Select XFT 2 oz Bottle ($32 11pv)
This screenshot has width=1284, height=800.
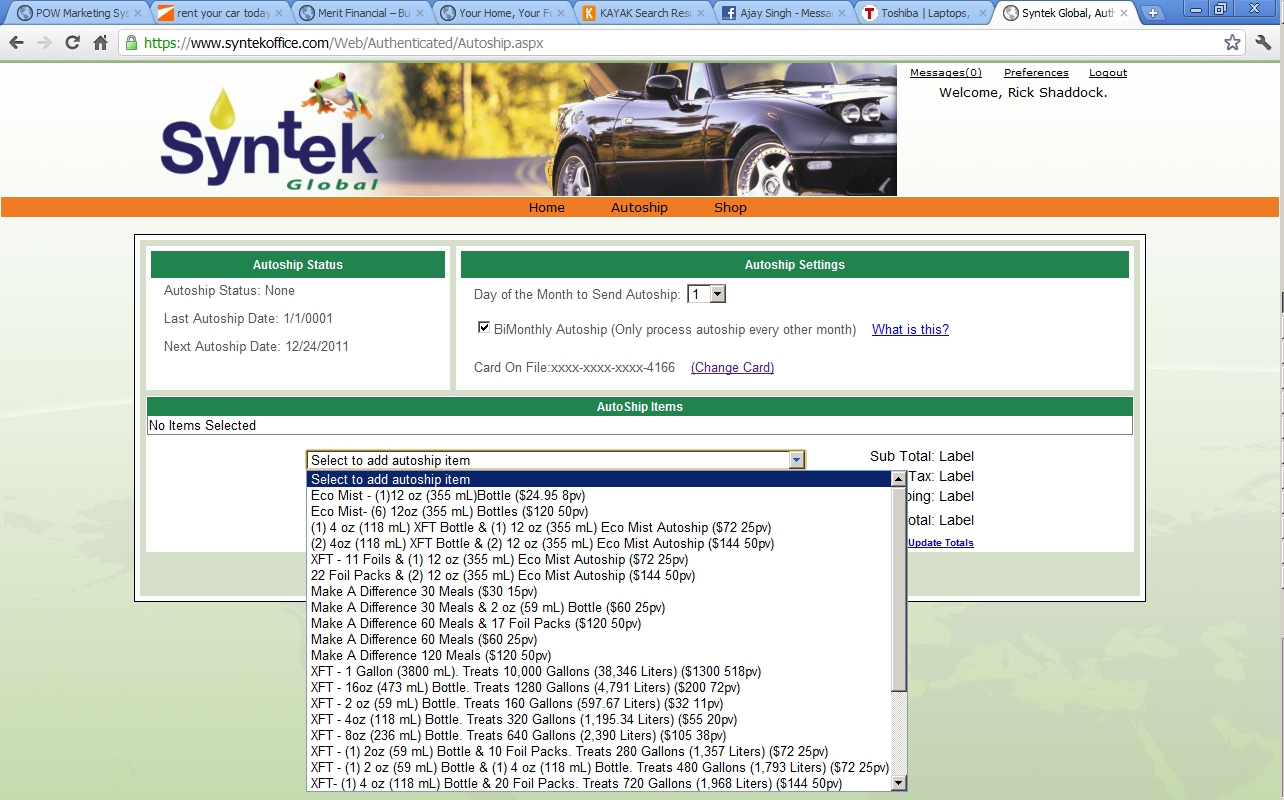(x=598, y=703)
